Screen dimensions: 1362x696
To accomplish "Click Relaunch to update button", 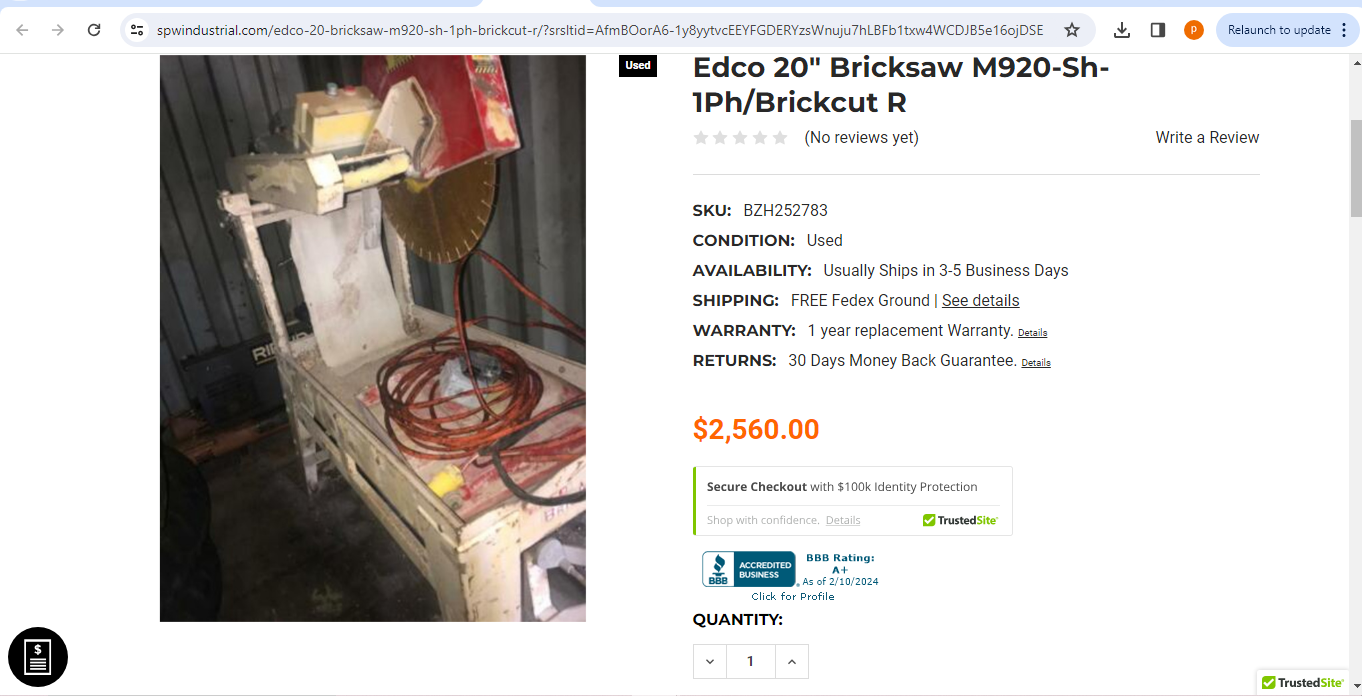I will coord(1278,30).
